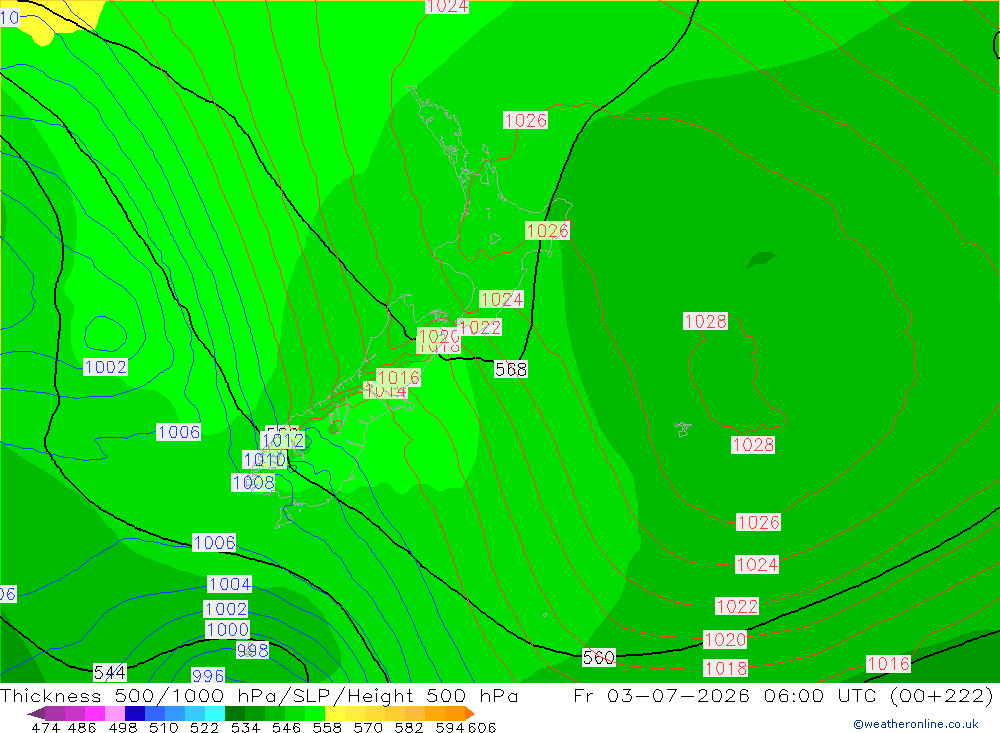Click the red 1028 label at the bottom of the high

click(753, 445)
